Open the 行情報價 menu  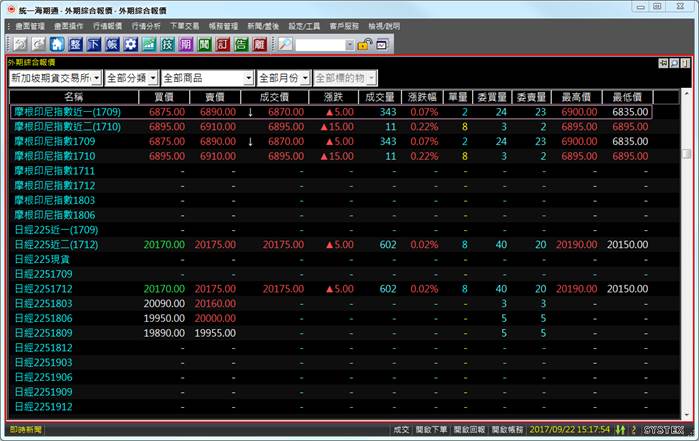(x=107, y=26)
